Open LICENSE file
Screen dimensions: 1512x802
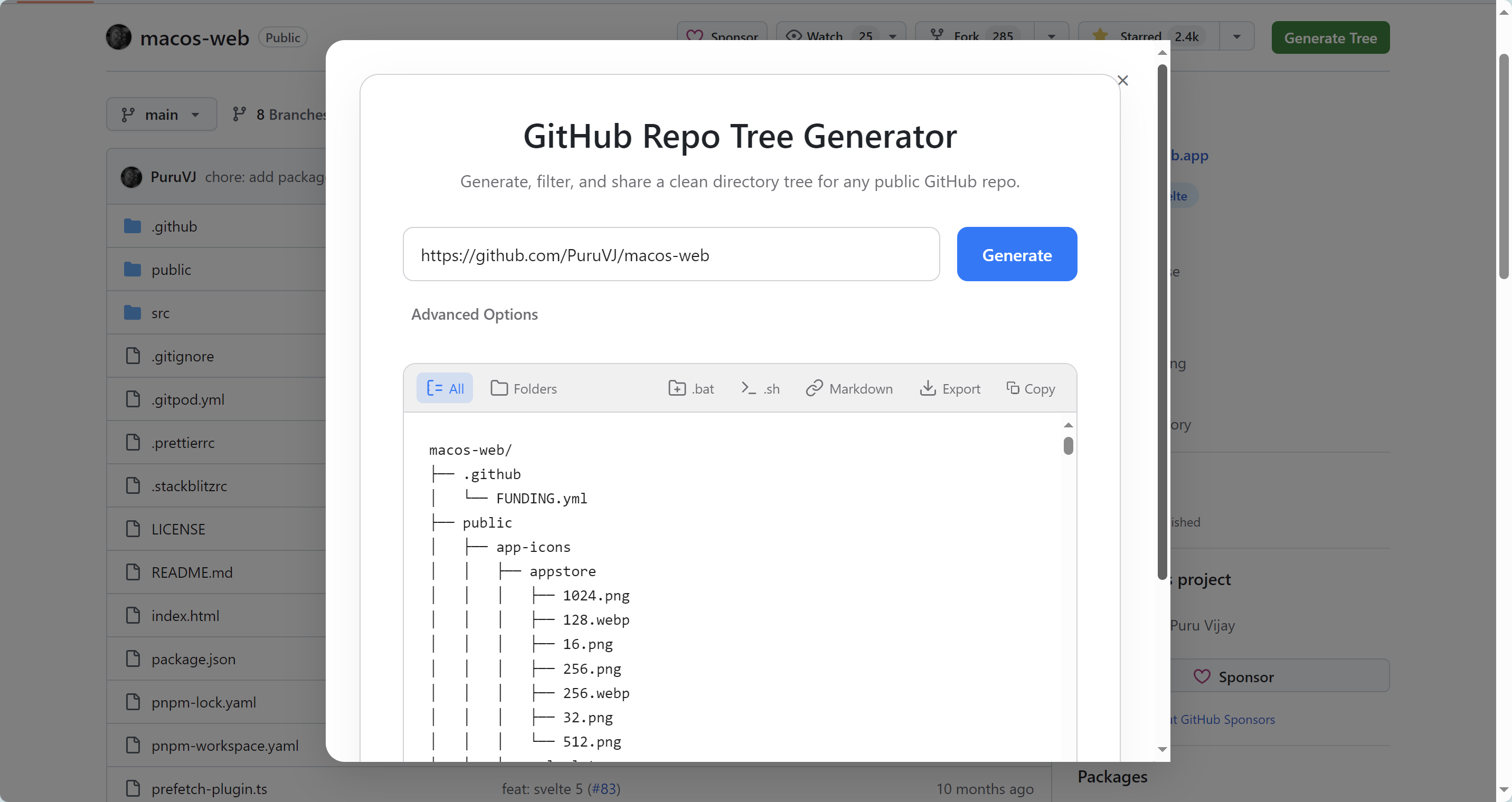(x=178, y=529)
